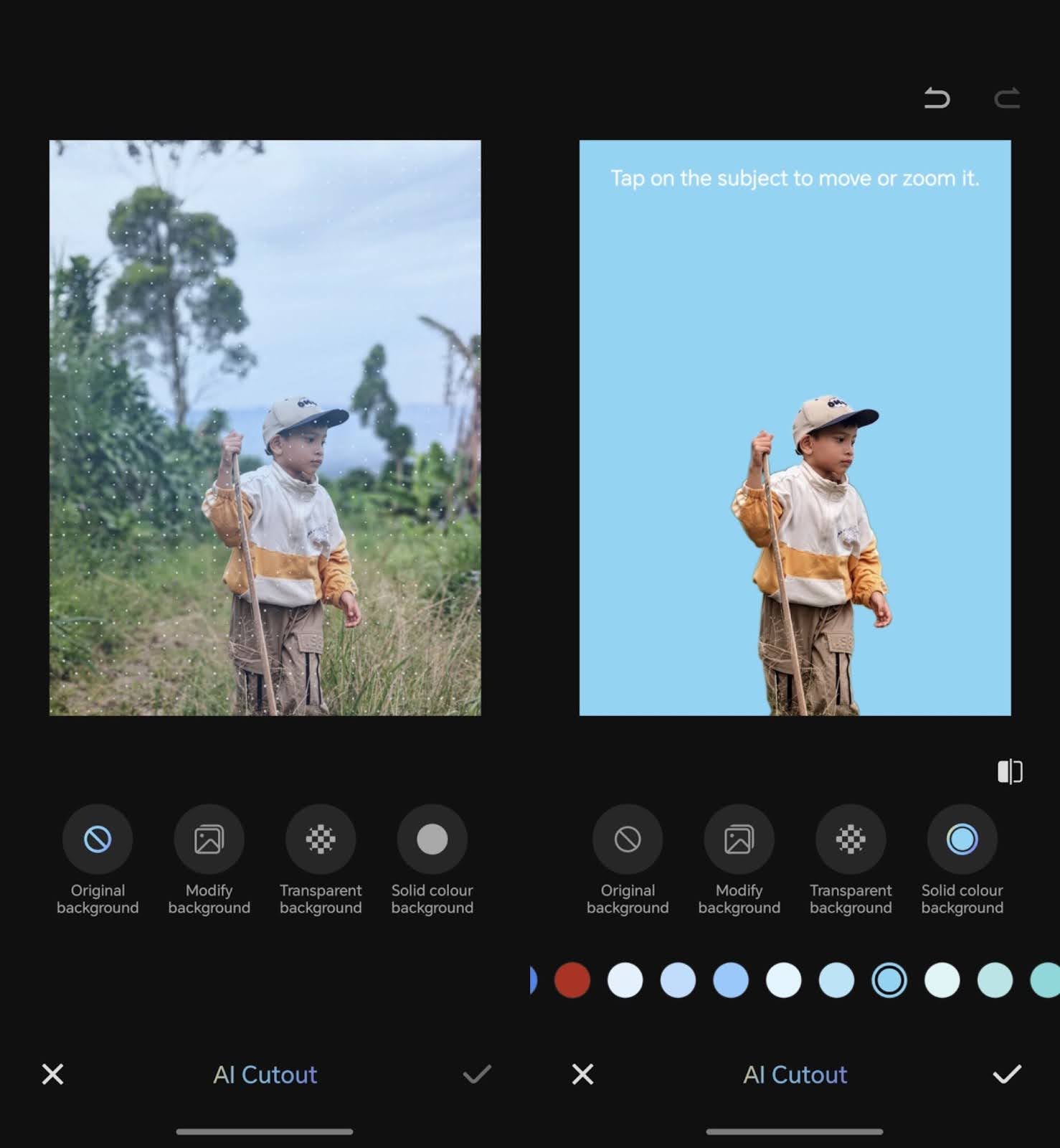Tap the redo arrow icon

tap(1007, 98)
